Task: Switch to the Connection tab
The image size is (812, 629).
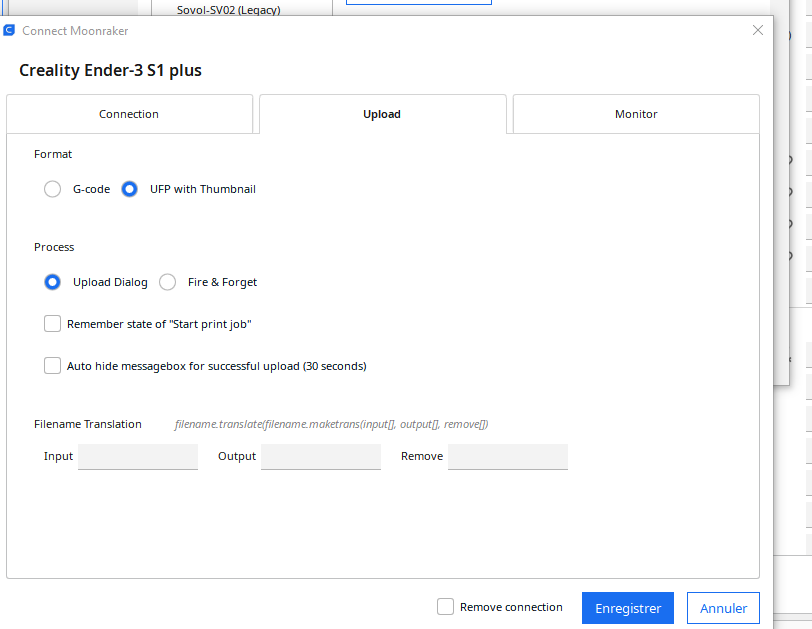Action: click(129, 114)
